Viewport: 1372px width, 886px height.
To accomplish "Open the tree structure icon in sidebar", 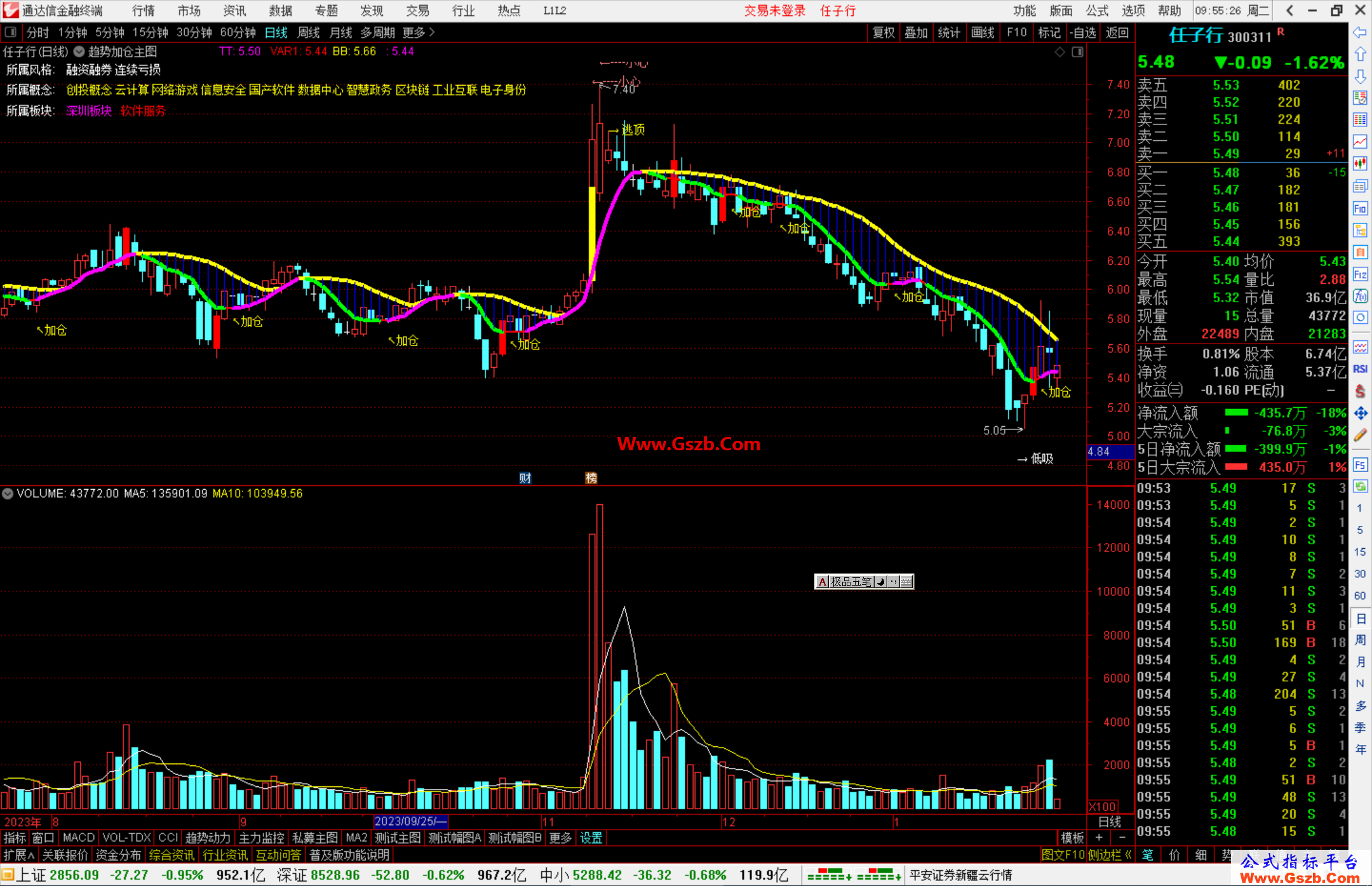I will click(1360, 230).
